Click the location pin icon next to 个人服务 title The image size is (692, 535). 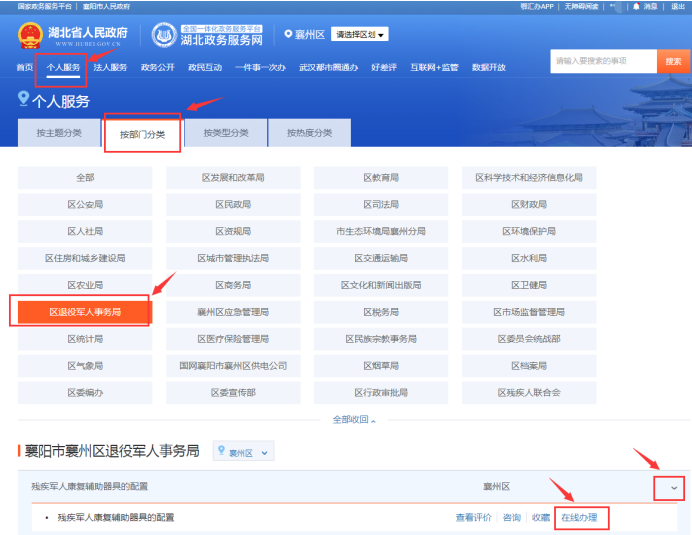(23, 98)
